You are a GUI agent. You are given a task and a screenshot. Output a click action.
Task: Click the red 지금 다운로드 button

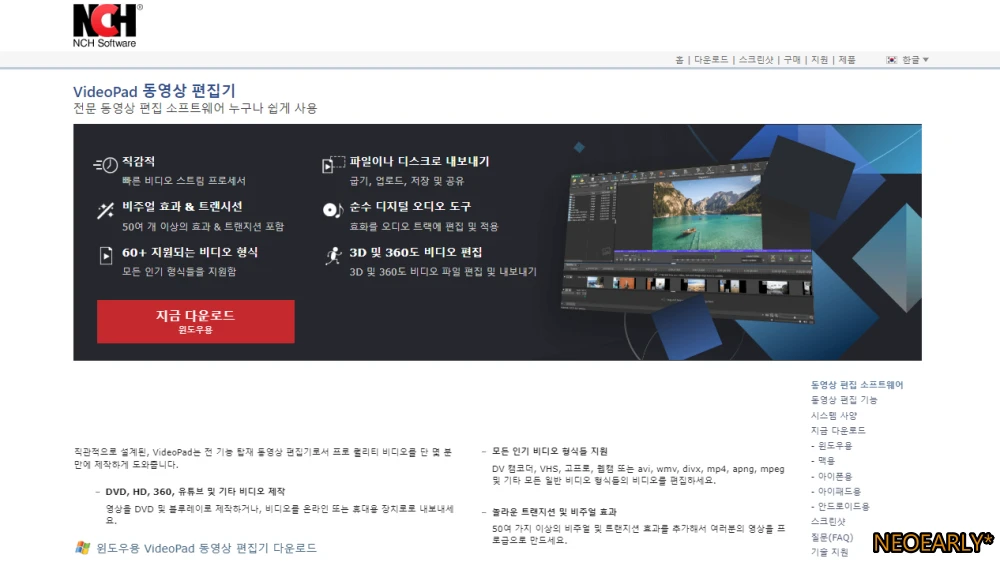(196, 322)
